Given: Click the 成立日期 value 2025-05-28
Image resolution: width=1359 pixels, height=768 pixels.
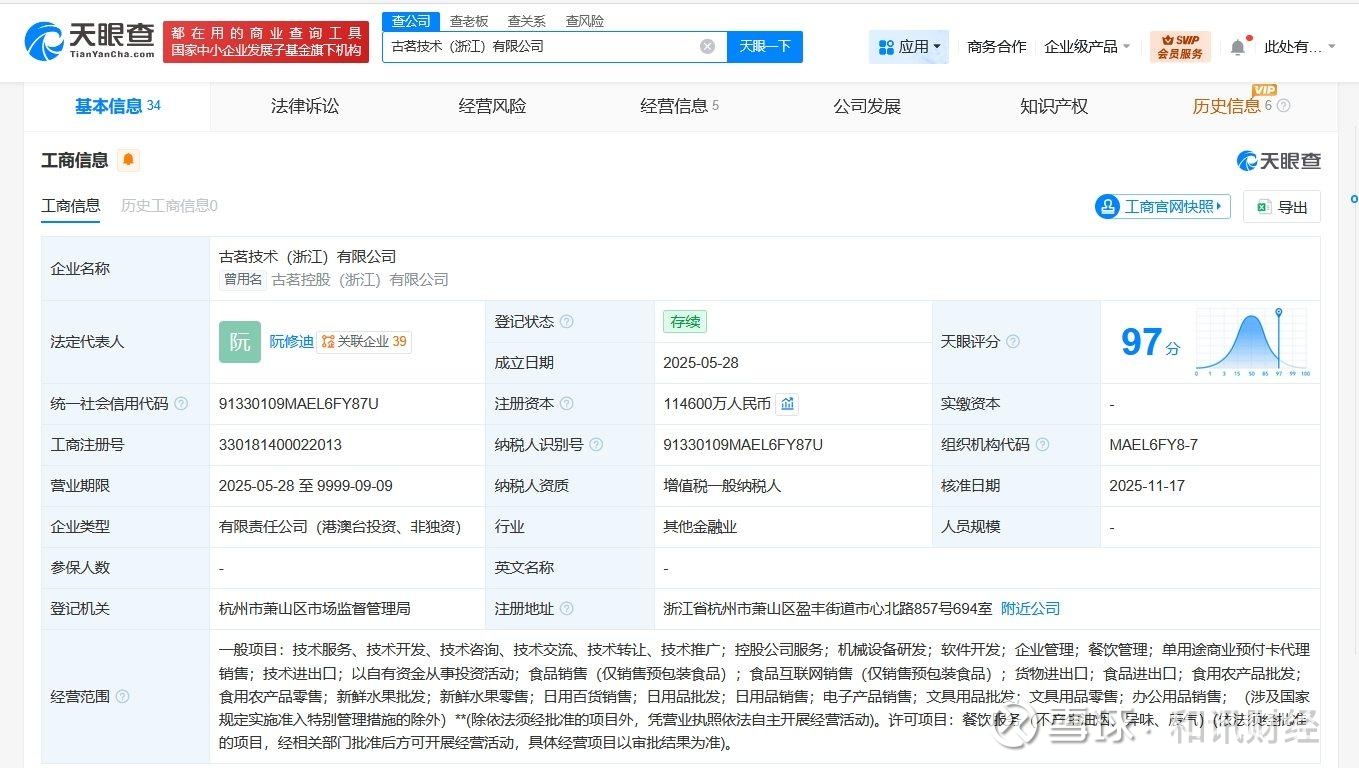Looking at the screenshot, I should pos(701,363).
